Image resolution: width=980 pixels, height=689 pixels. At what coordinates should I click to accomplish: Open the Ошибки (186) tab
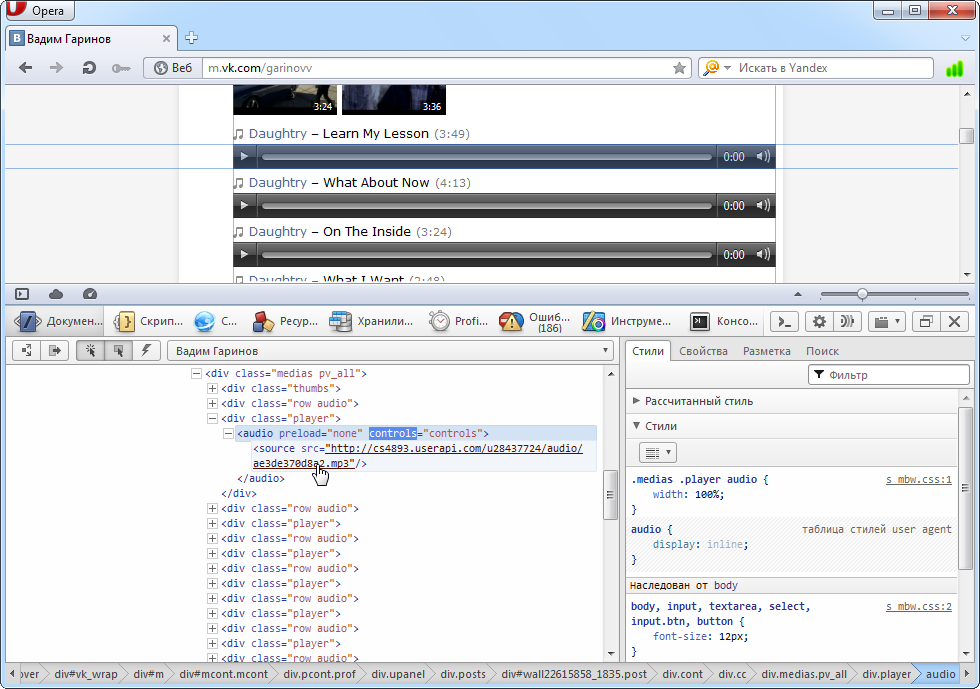coord(534,321)
